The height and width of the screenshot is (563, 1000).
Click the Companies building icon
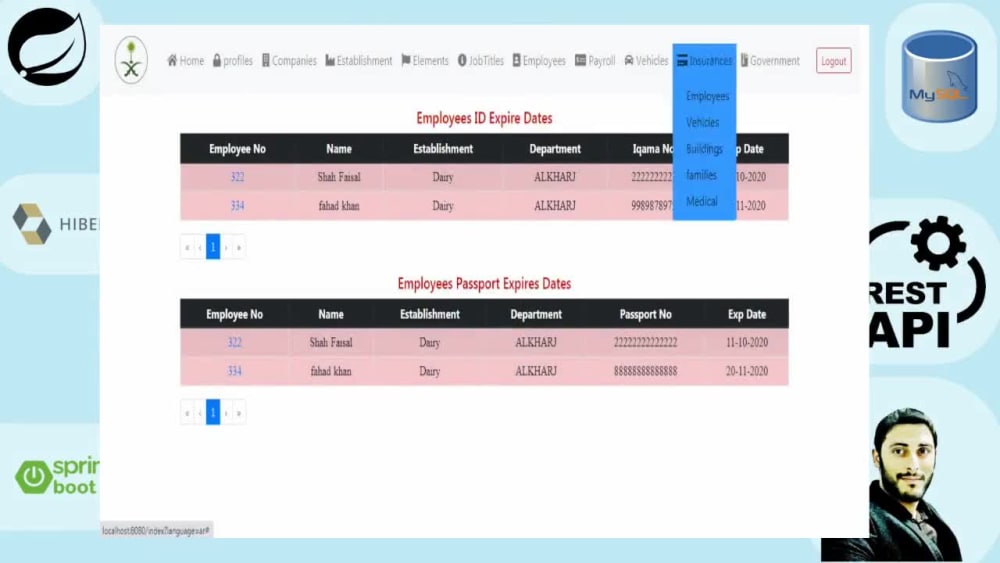[266, 61]
